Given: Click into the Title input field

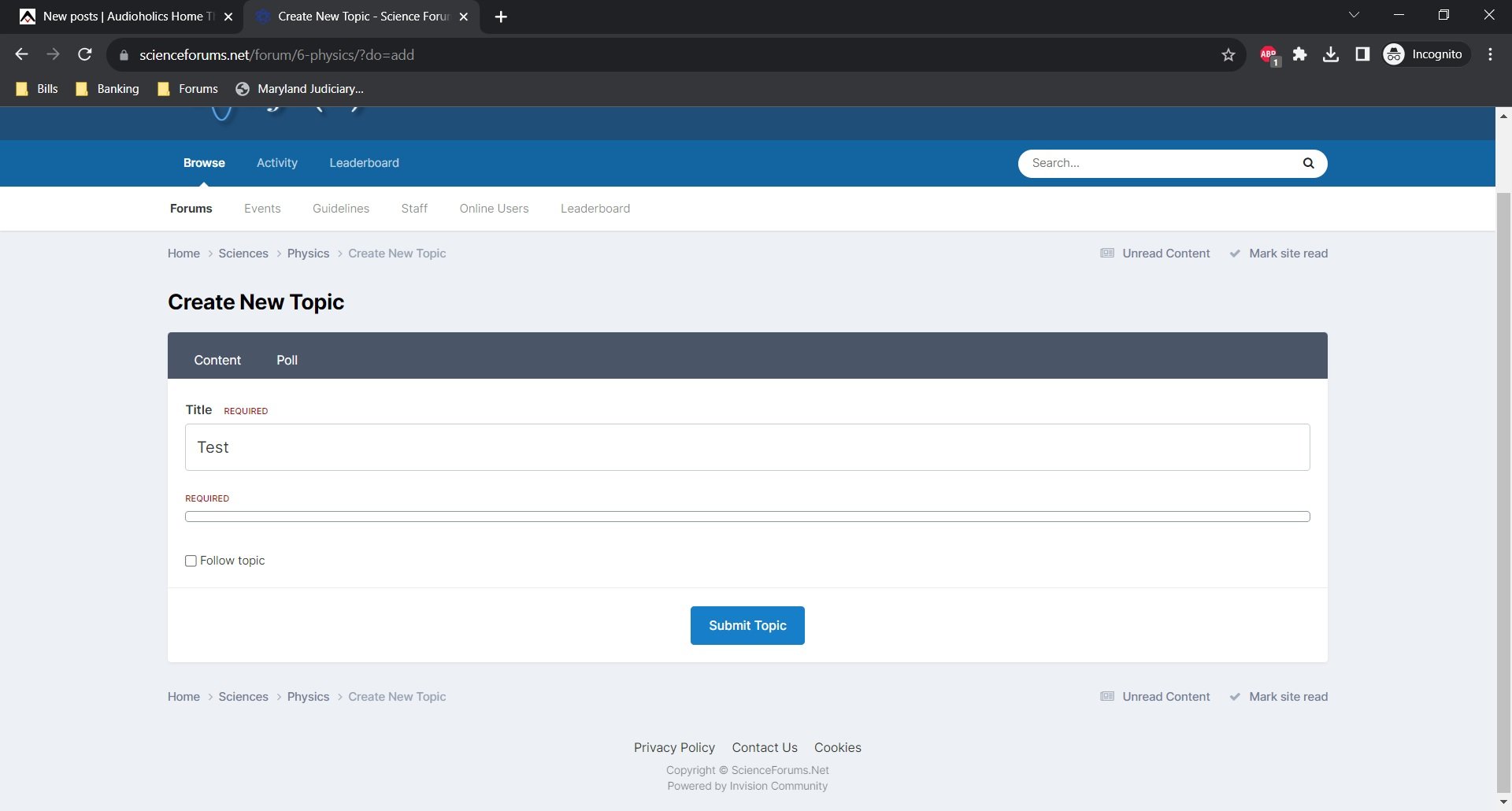Looking at the screenshot, I should tap(747, 447).
